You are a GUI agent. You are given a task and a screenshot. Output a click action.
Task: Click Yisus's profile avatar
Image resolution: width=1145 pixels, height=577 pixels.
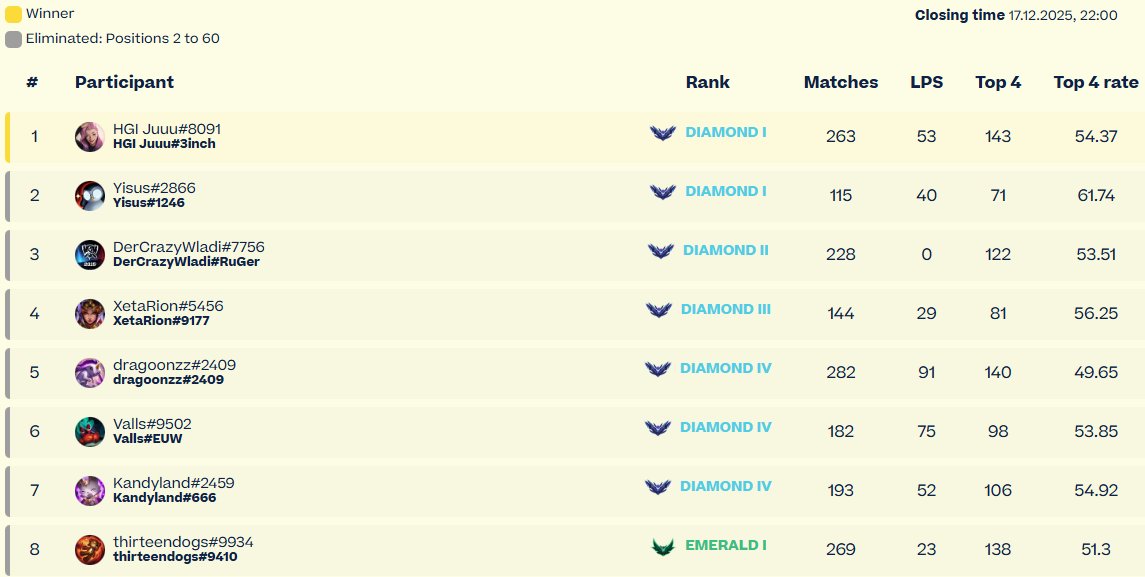click(x=90, y=196)
